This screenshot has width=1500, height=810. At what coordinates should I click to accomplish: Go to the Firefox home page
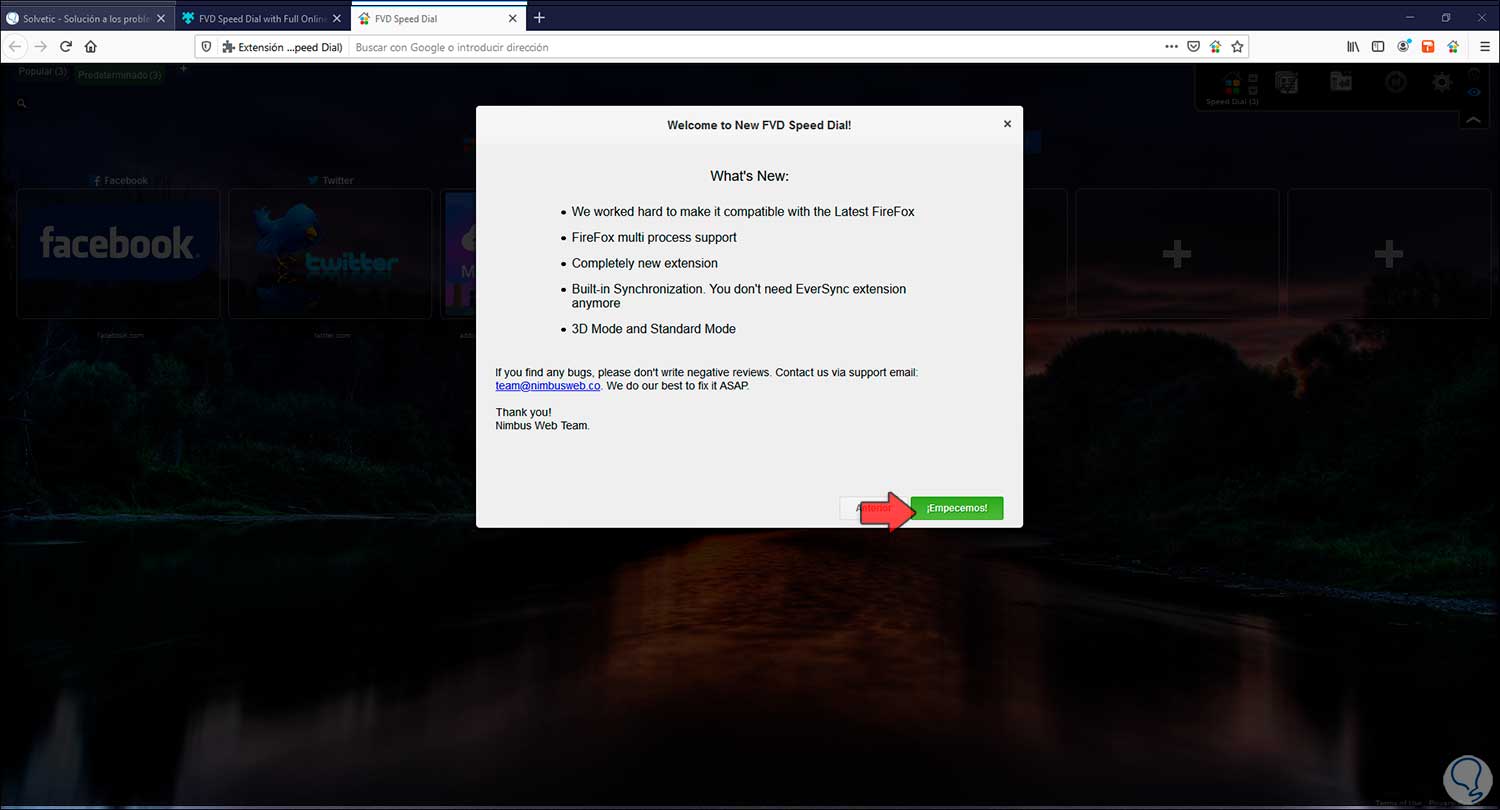pos(91,47)
